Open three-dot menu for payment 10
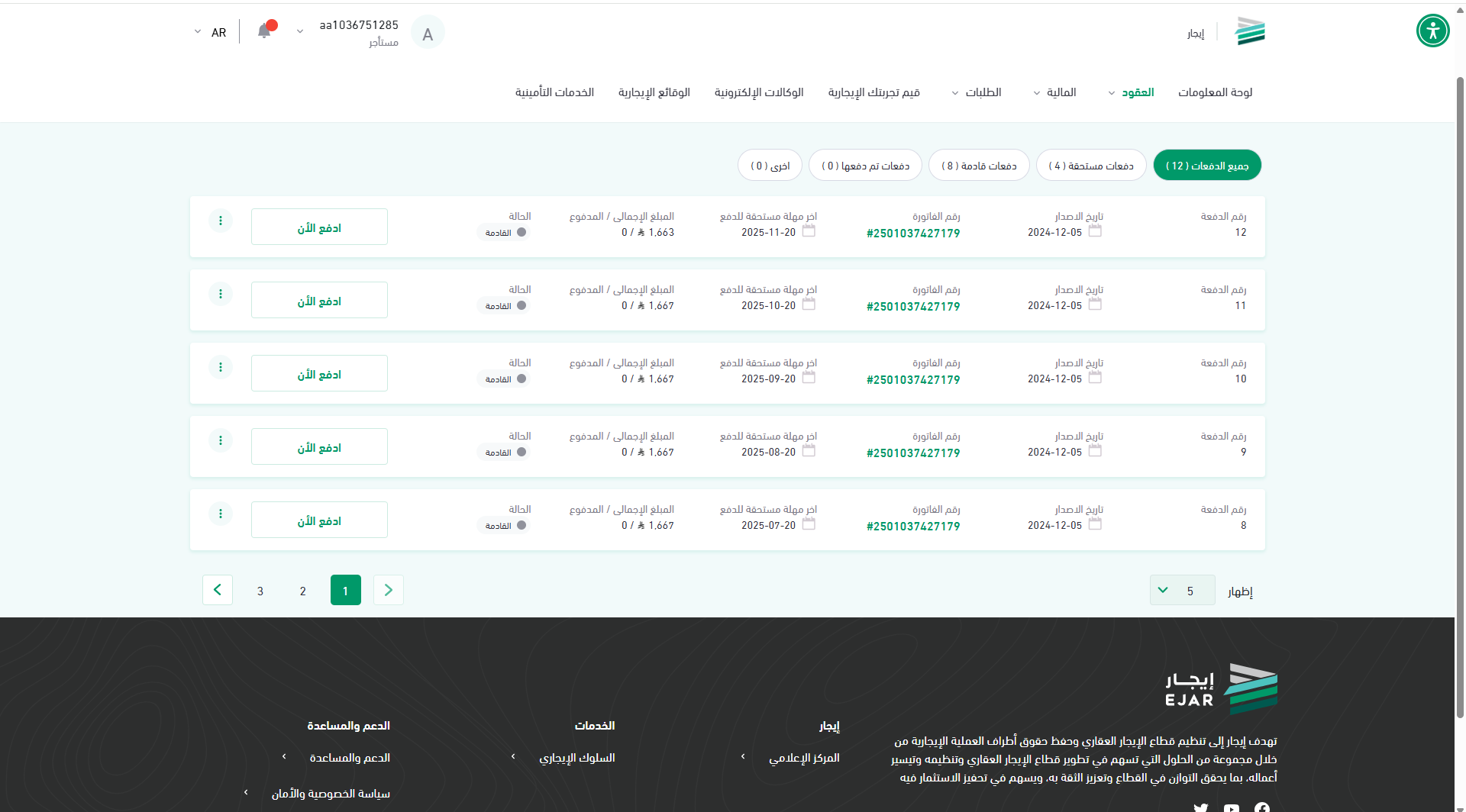Viewport: 1466px width, 812px height. pyautogui.click(x=221, y=367)
